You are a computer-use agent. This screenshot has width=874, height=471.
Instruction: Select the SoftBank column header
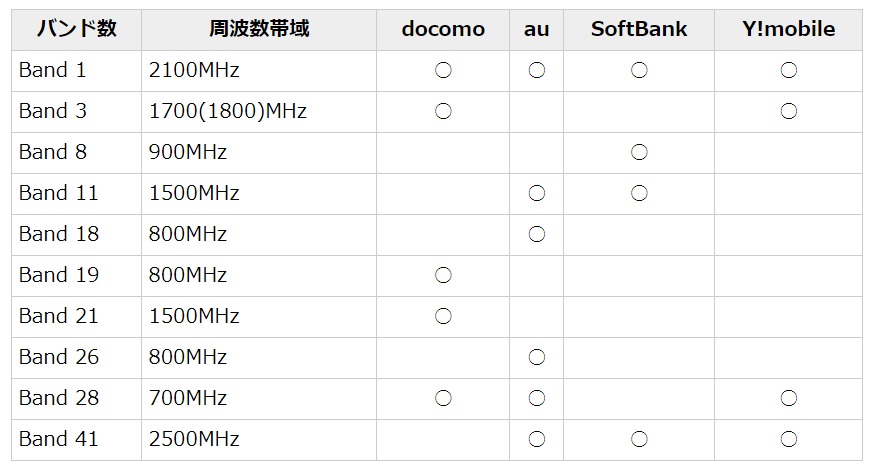(x=639, y=29)
